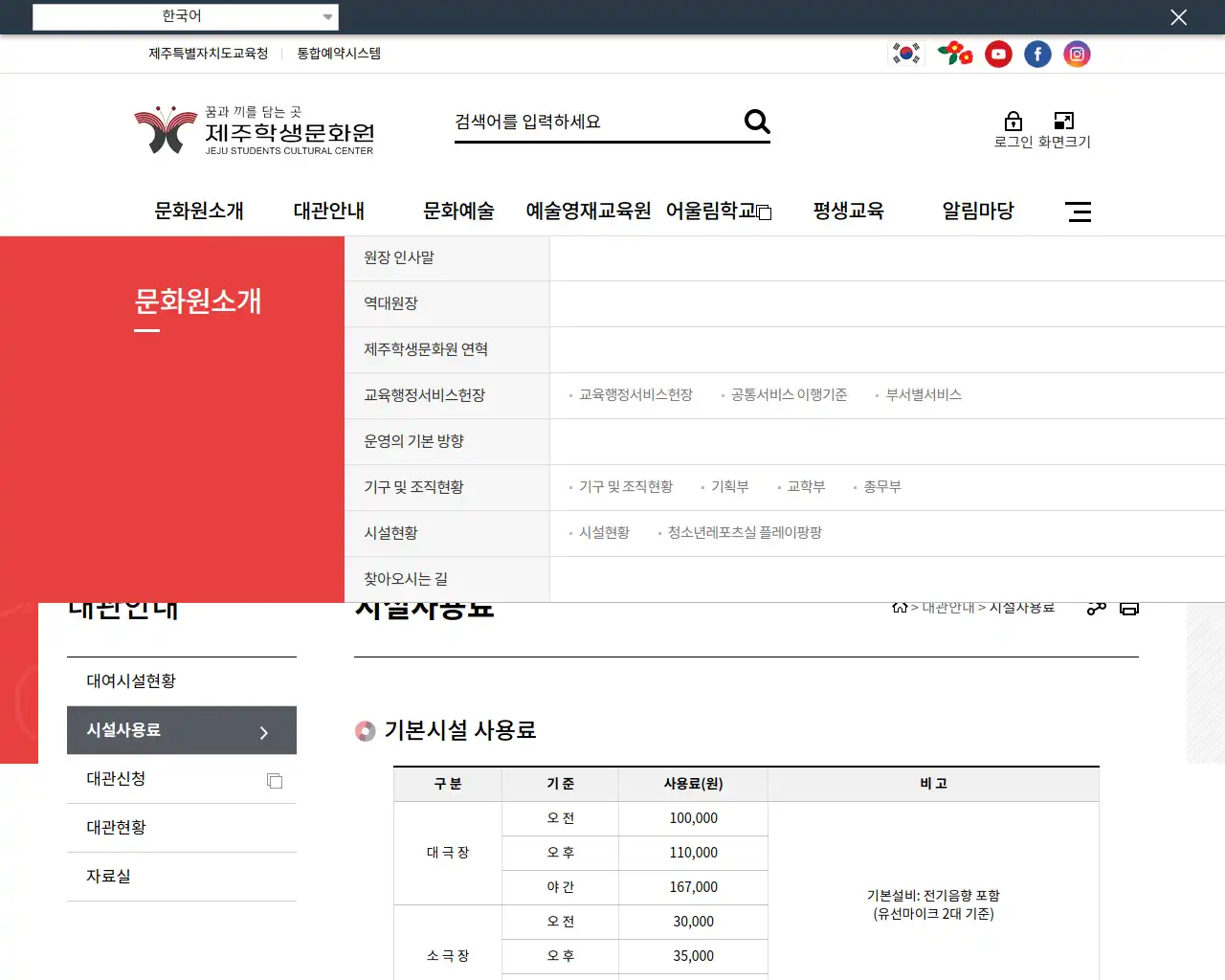Open 대관신청 sidebar item
This screenshot has height=980, width=1225.
coord(182,779)
